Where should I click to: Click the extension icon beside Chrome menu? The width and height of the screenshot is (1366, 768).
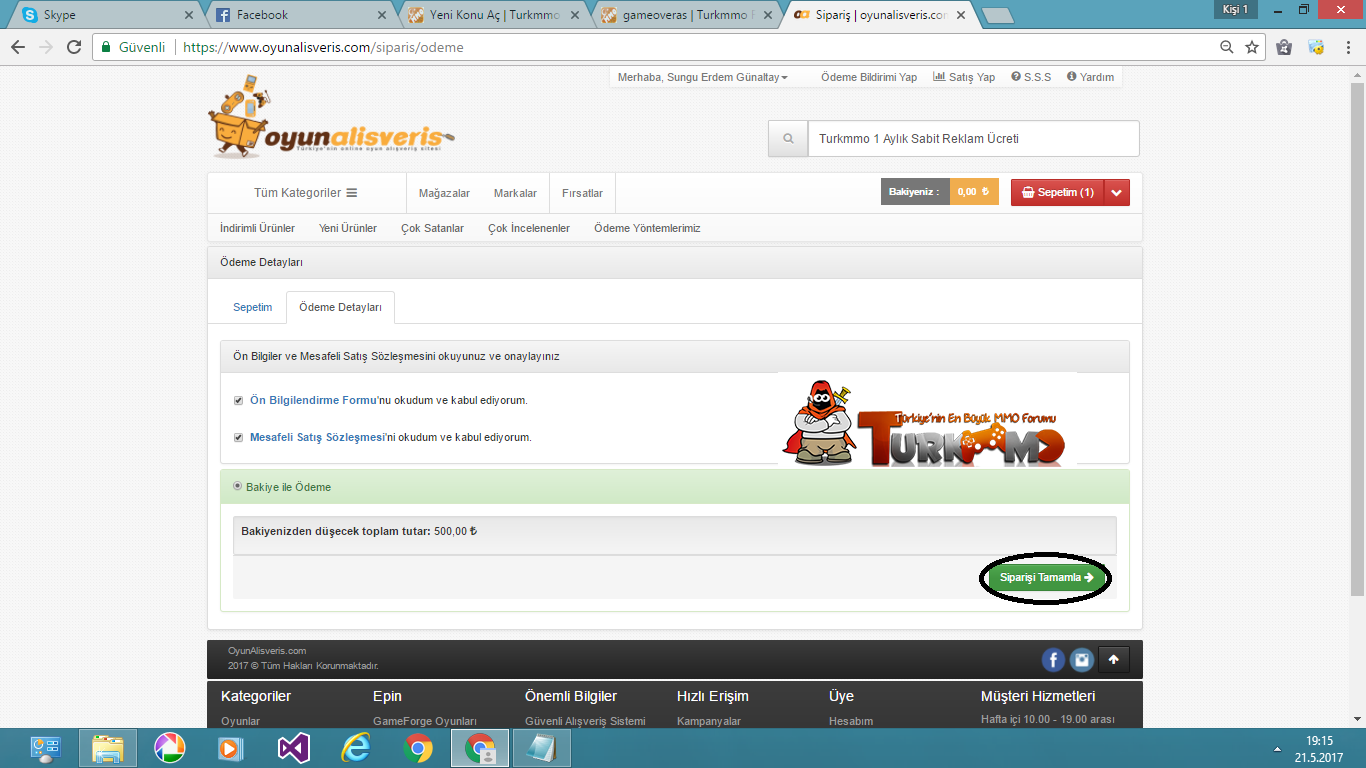pyautogui.click(x=1317, y=47)
